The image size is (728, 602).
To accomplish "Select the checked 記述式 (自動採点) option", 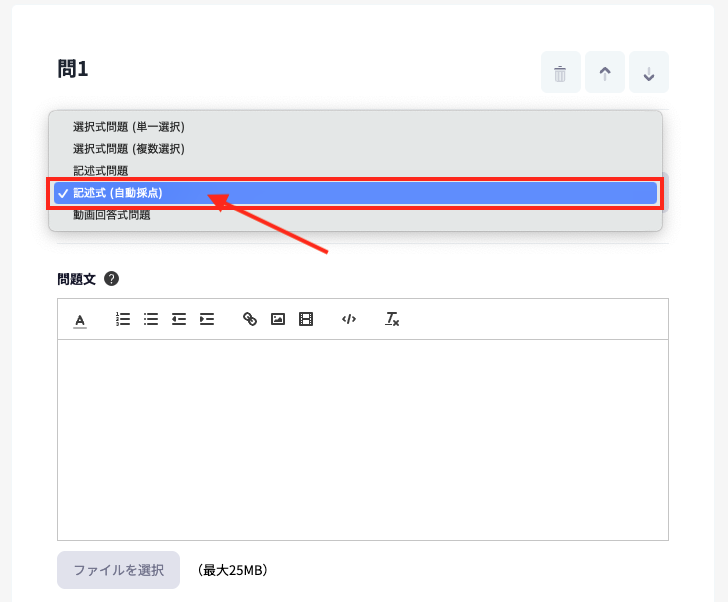I will coord(355,193).
